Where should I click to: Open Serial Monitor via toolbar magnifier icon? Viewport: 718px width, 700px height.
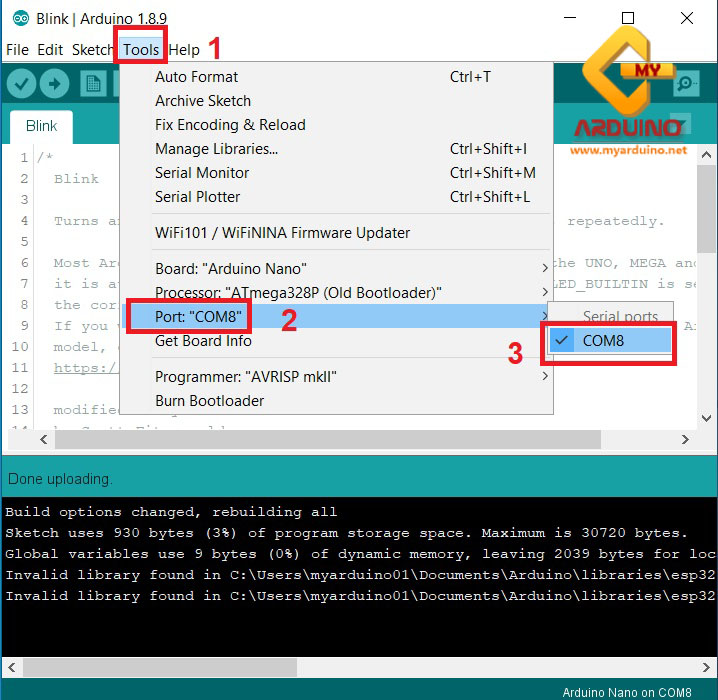coord(686,84)
